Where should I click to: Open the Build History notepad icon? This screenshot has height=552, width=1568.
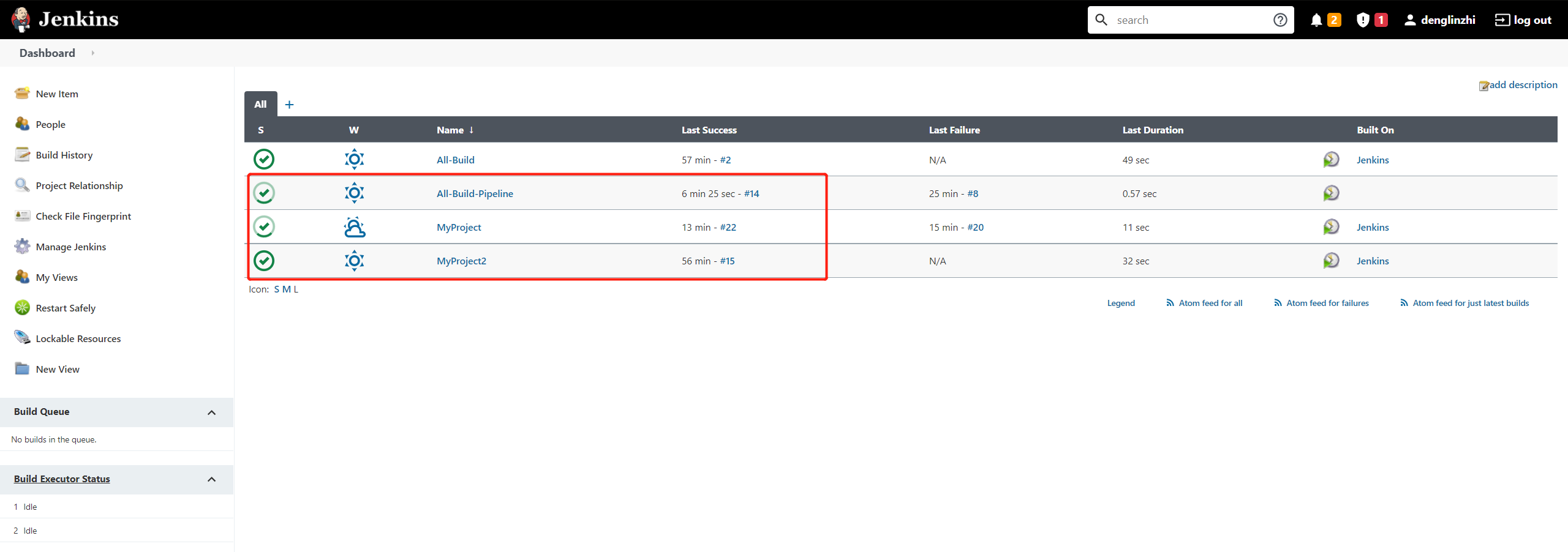(x=22, y=155)
